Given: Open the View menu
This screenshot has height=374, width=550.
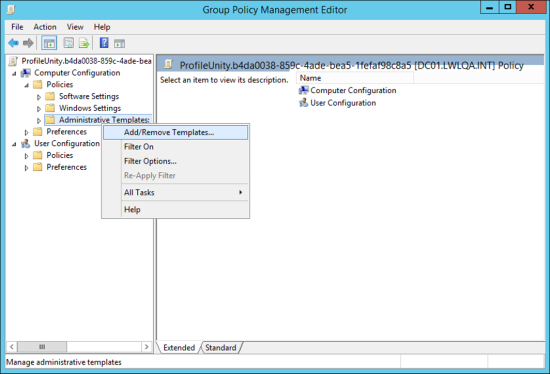Looking at the screenshot, I should [x=75, y=27].
